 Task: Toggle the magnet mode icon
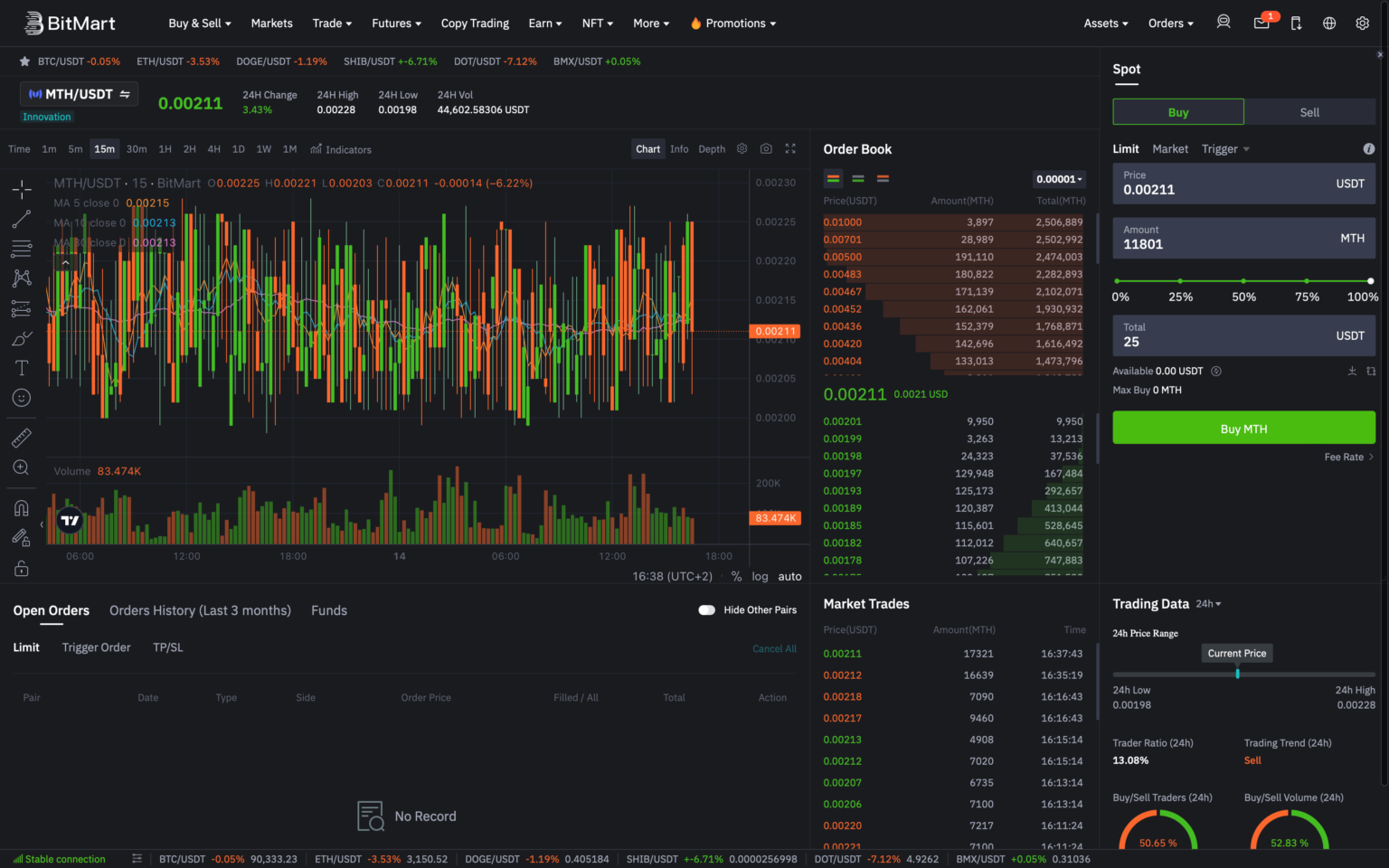(22, 508)
